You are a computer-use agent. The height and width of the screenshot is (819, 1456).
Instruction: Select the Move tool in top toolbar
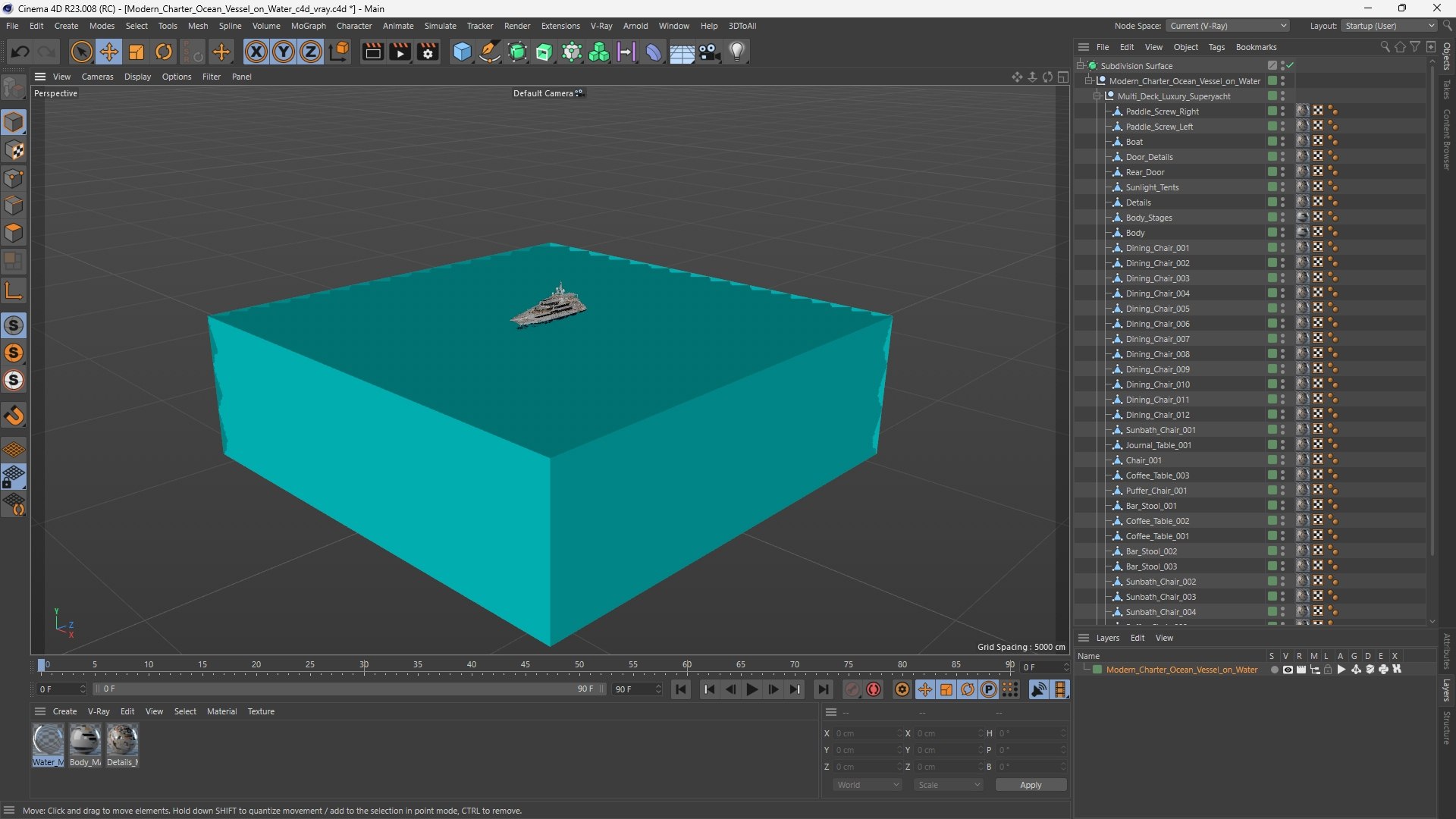[x=108, y=52]
